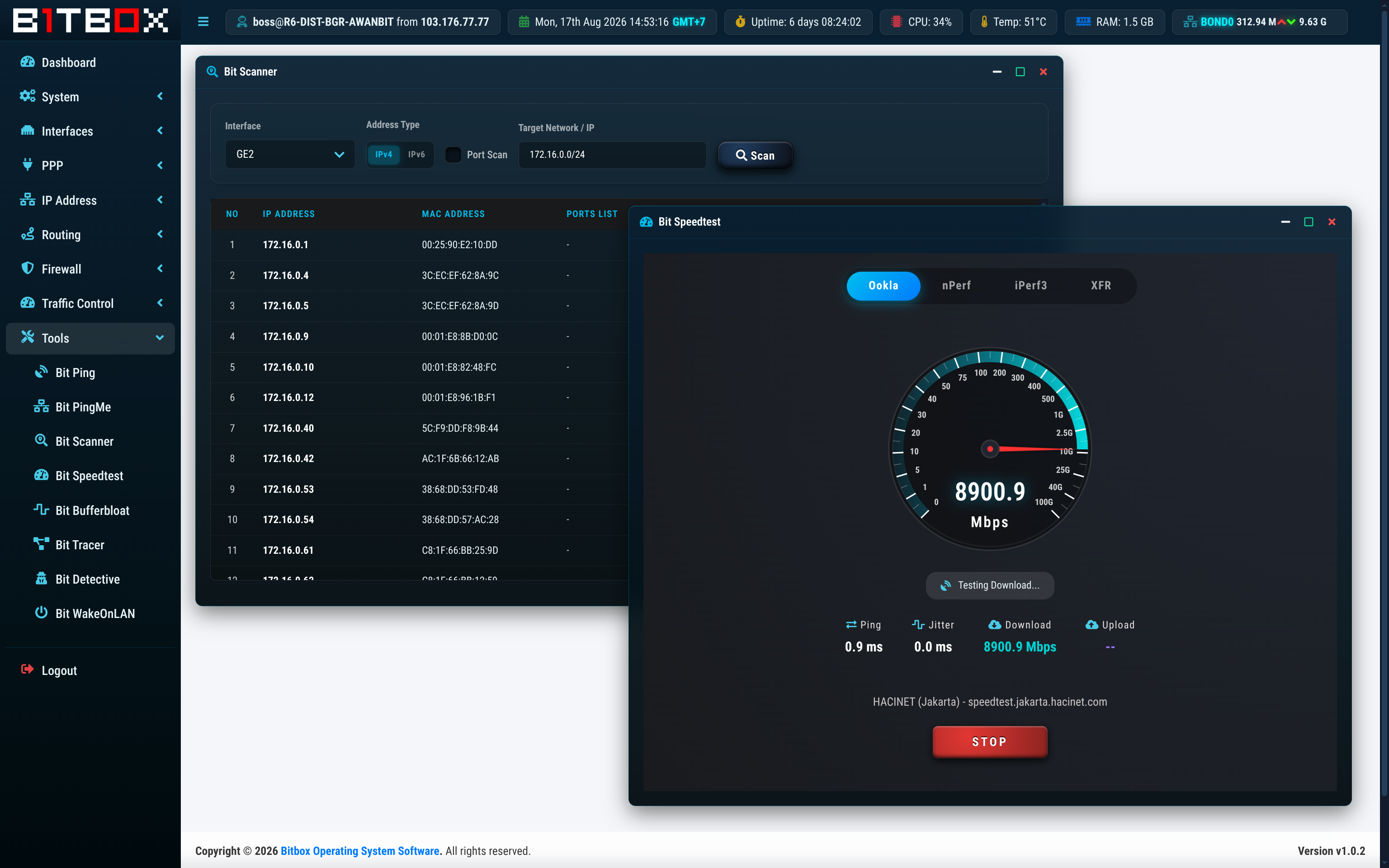
Task: Click the CPU usage indicator
Action: coord(921,22)
